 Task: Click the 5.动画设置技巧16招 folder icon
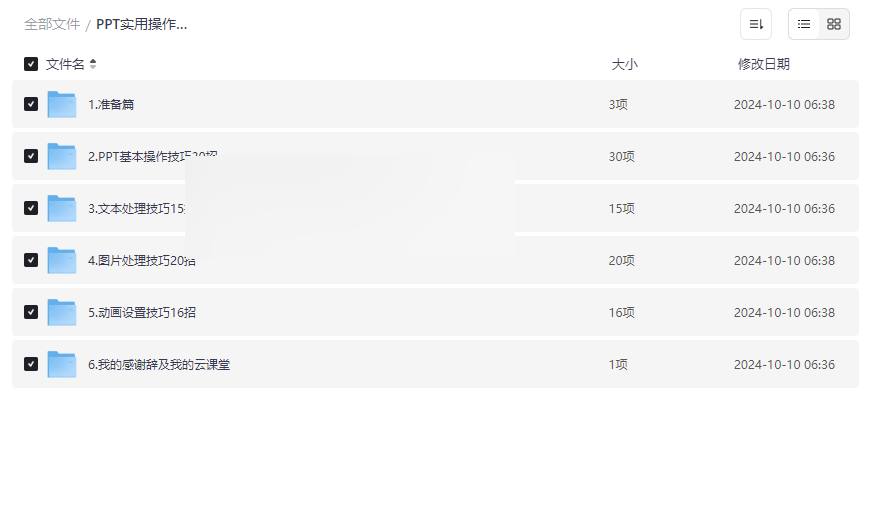(x=62, y=312)
